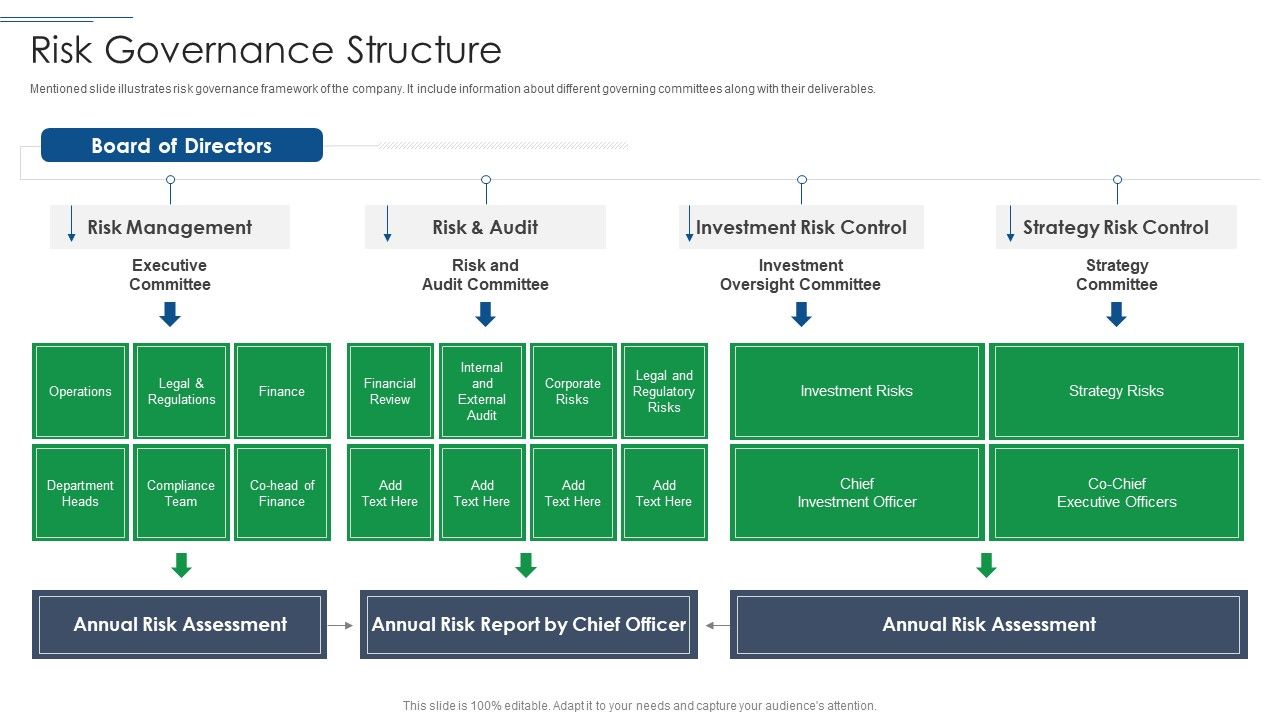Image resolution: width=1280 pixels, height=720 pixels.
Task: Click gray arrow pointing right to Annual Risk Report
Action: click(342, 625)
